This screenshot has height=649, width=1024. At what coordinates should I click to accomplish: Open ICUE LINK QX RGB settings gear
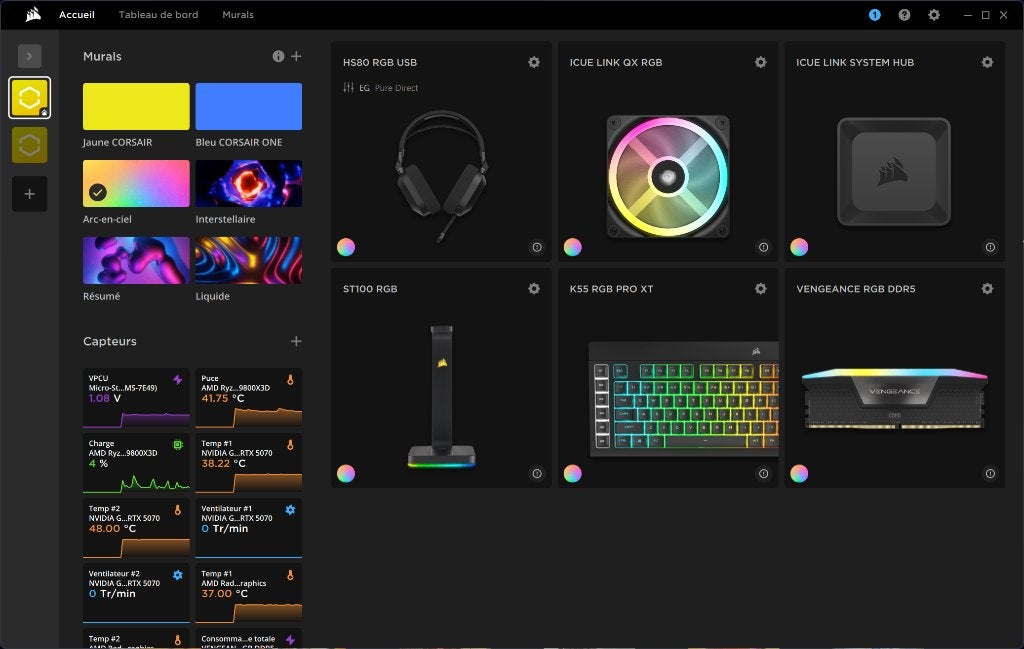tap(760, 62)
